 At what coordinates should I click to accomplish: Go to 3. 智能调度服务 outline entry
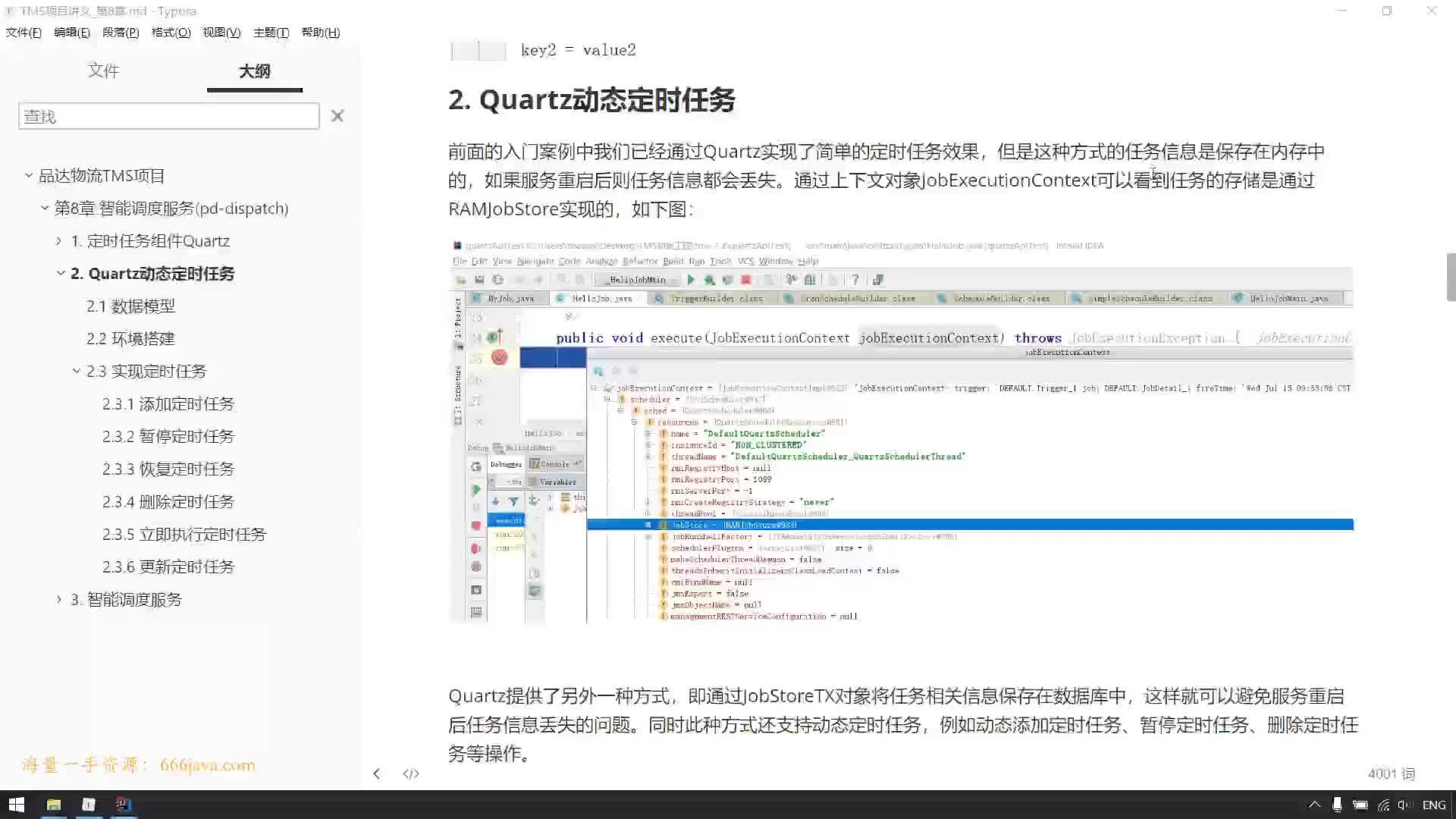[x=127, y=600]
